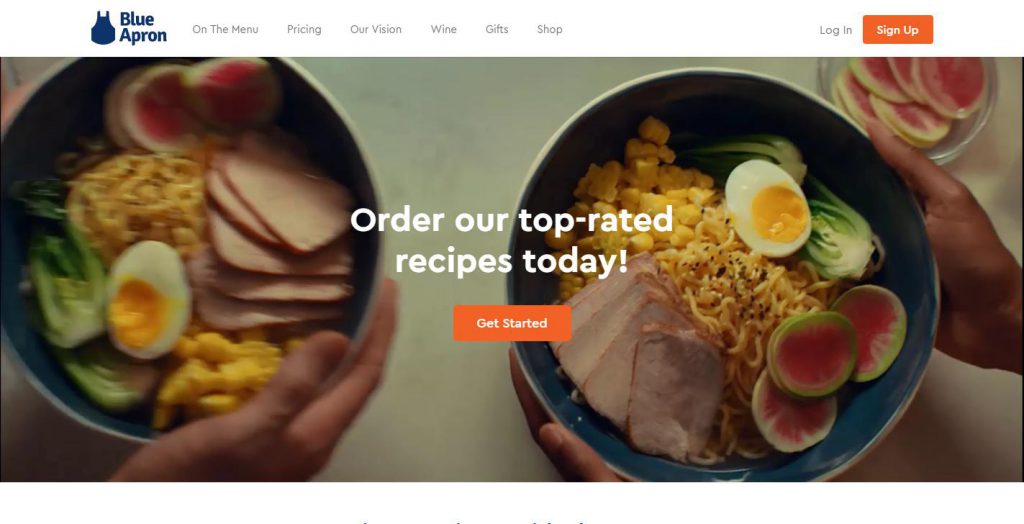This screenshot has width=1024, height=524.
Task: Click the blue apron logo icon
Action: tap(103, 28)
